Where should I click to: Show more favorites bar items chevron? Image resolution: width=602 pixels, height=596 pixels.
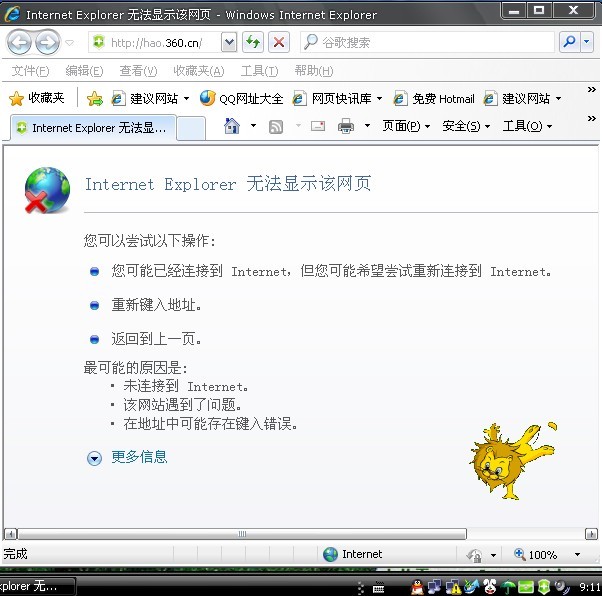[x=592, y=89]
